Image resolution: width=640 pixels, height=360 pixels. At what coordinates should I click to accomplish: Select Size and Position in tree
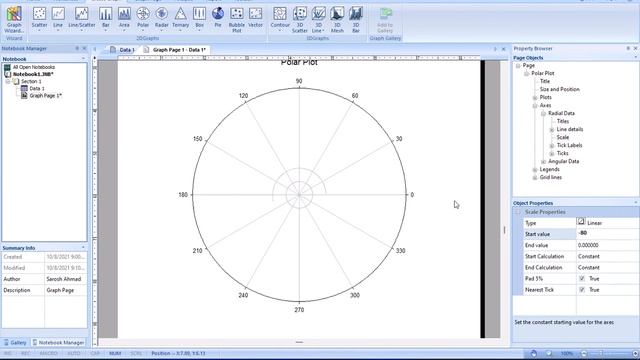[559, 89]
